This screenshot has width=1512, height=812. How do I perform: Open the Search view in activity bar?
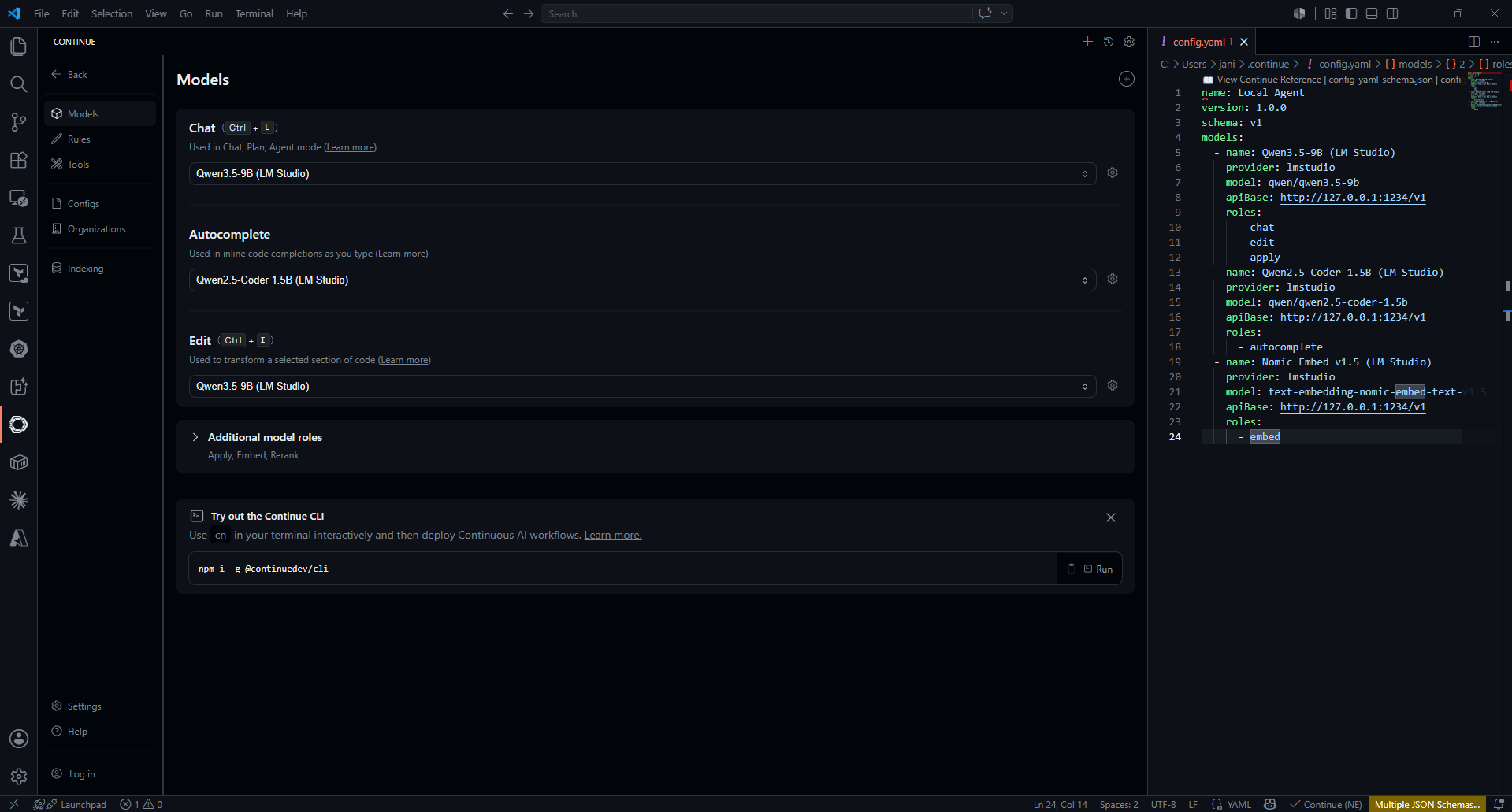(18, 84)
